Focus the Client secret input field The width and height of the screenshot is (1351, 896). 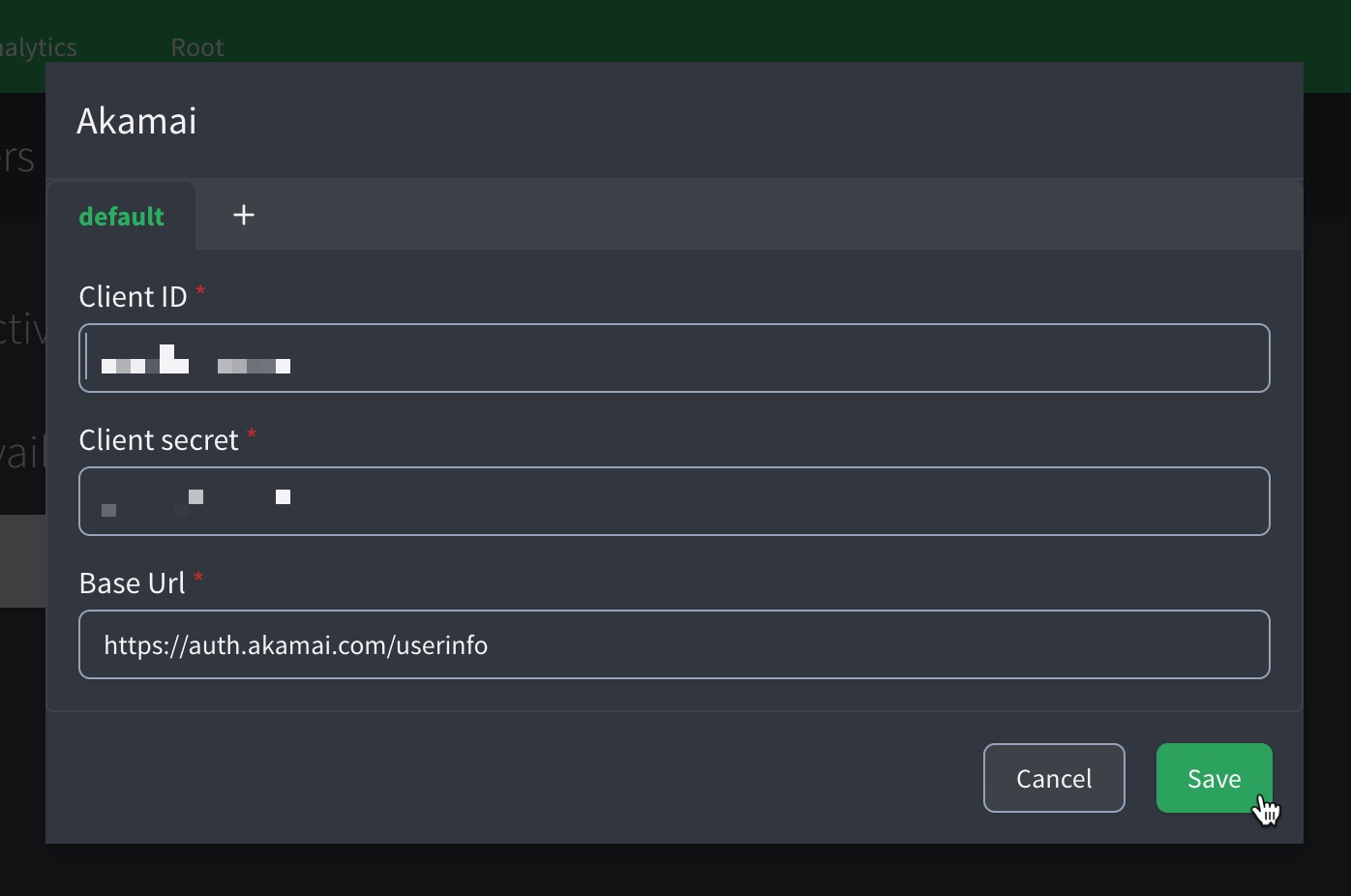(675, 501)
